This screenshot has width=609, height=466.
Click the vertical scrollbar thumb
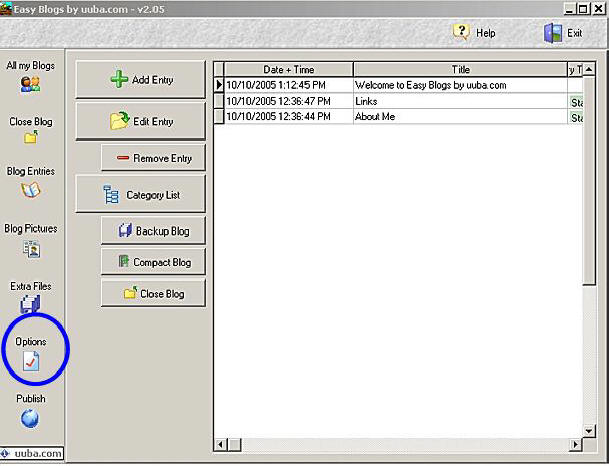click(589, 181)
